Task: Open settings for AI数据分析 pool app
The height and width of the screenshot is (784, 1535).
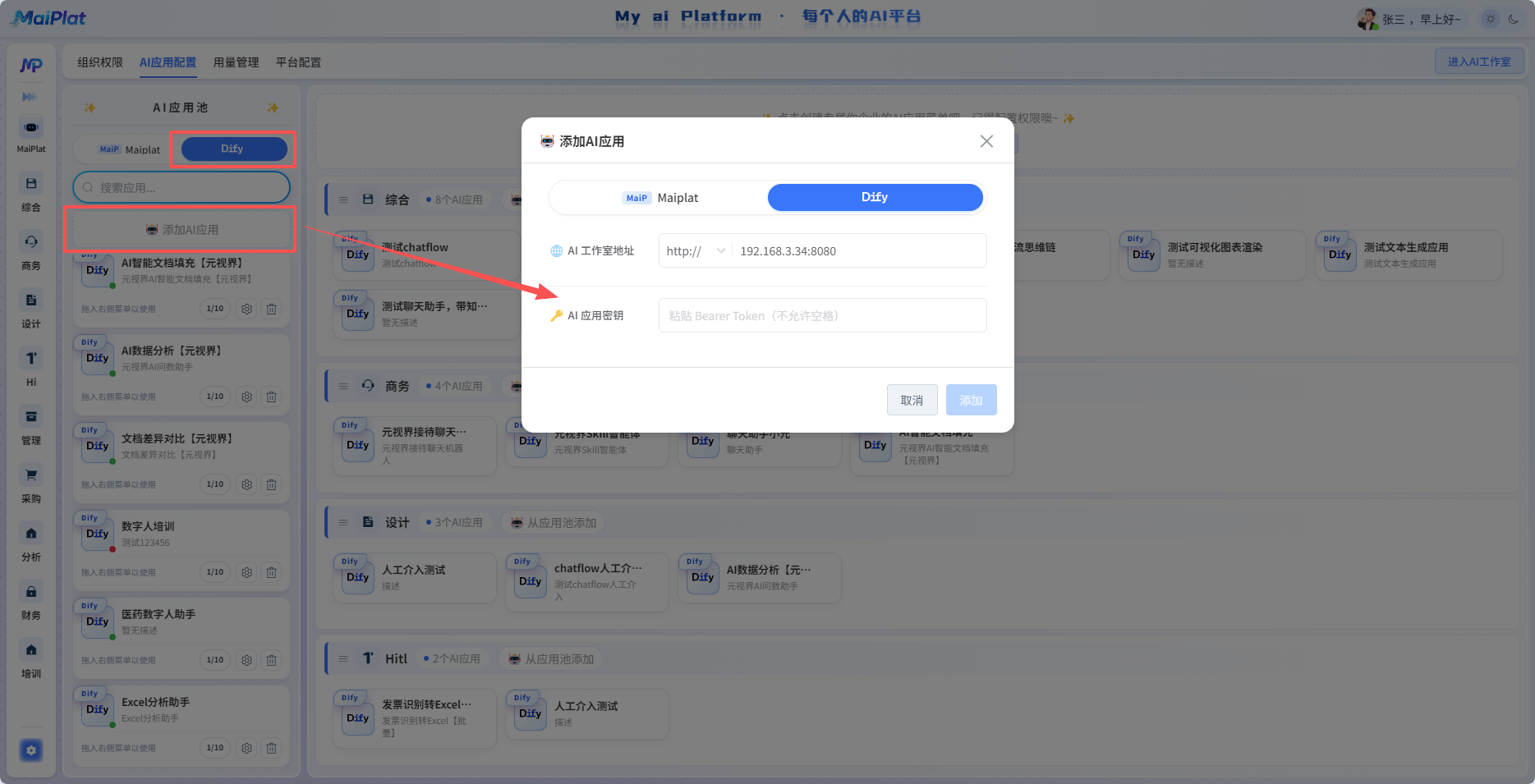Action: [x=246, y=397]
